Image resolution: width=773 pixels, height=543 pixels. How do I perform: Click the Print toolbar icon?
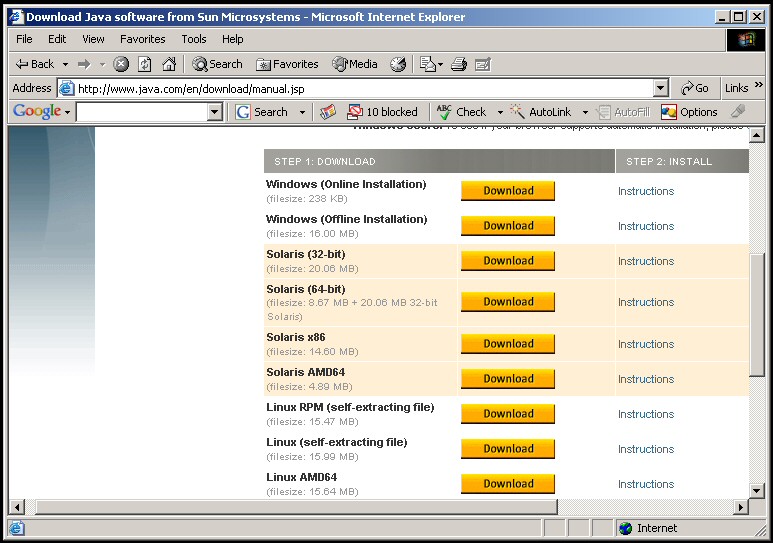click(458, 64)
